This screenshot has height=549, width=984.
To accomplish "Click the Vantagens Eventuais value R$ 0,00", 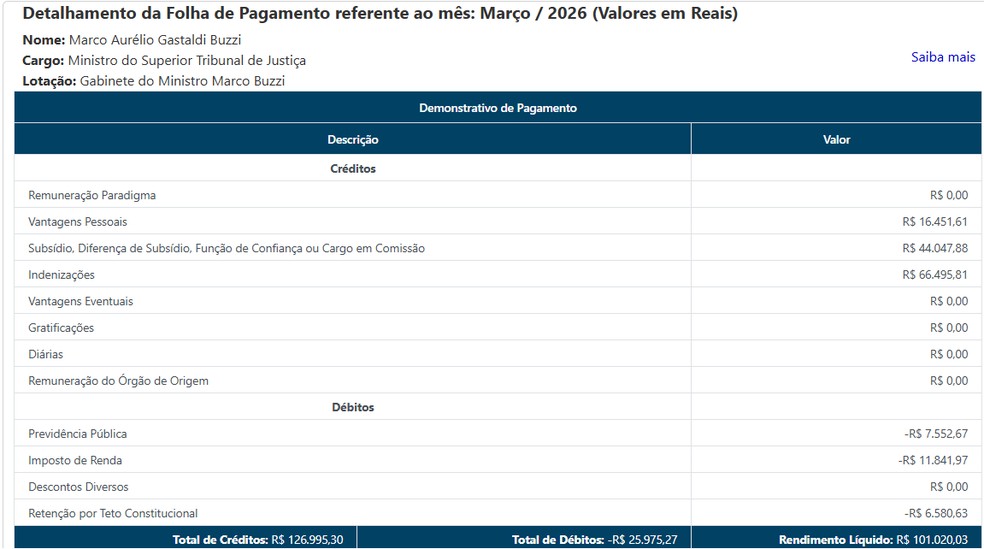I will pyautogui.click(x=949, y=301).
